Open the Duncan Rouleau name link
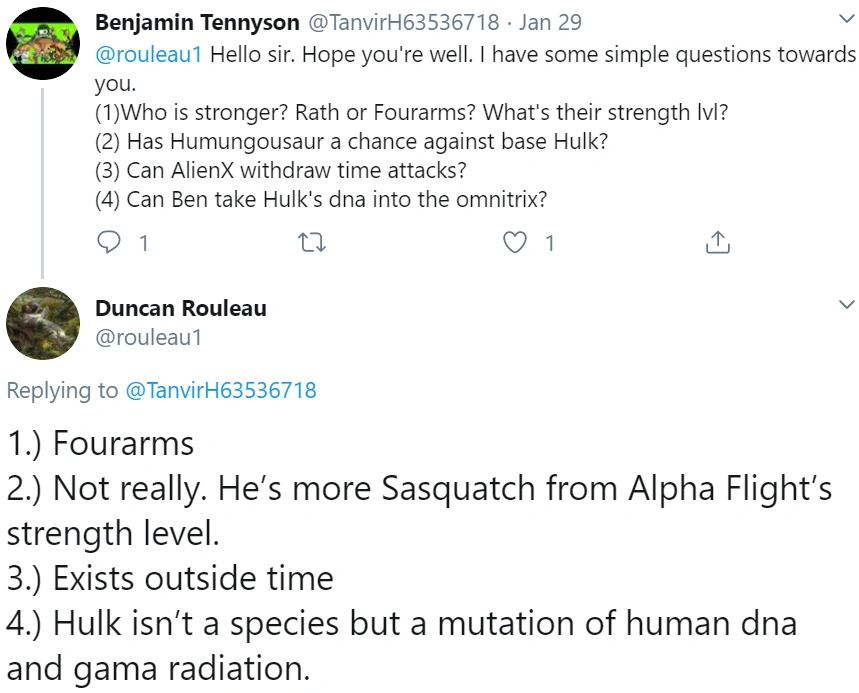859x693 pixels. pyautogui.click(x=180, y=308)
